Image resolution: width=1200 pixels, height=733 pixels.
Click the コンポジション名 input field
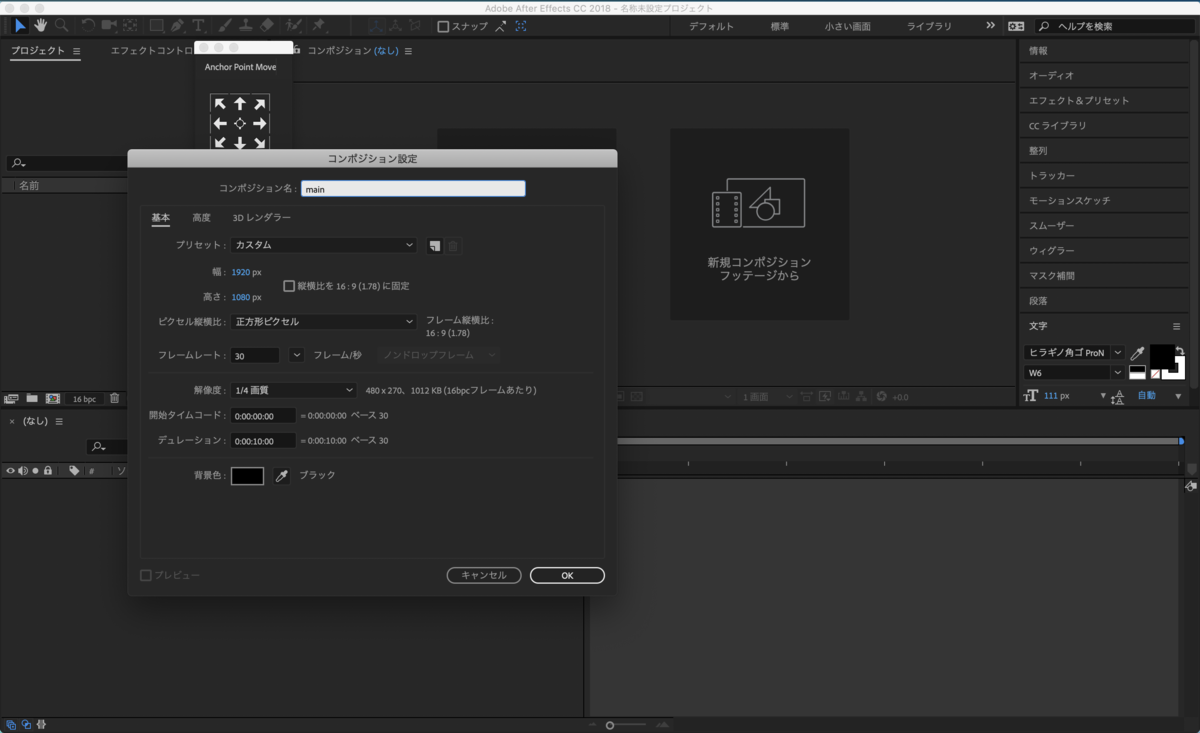[x=413, y=188]
